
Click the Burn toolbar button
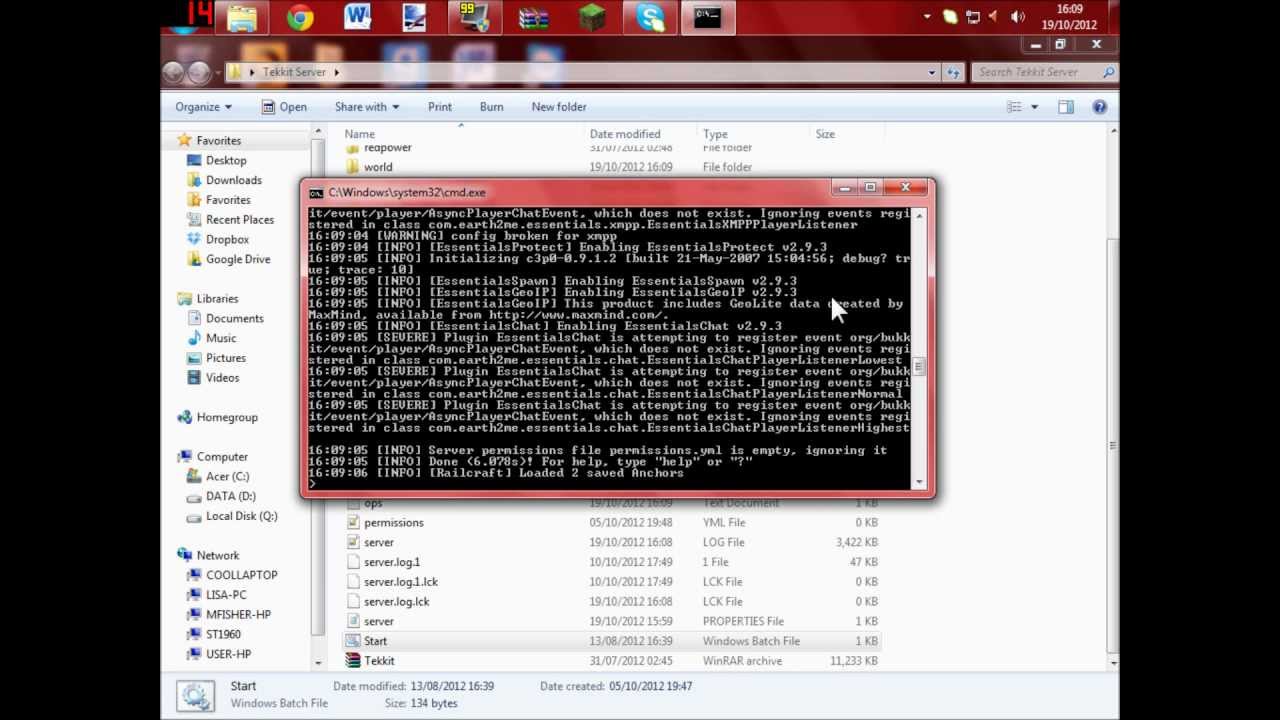[x=491, y=107]
